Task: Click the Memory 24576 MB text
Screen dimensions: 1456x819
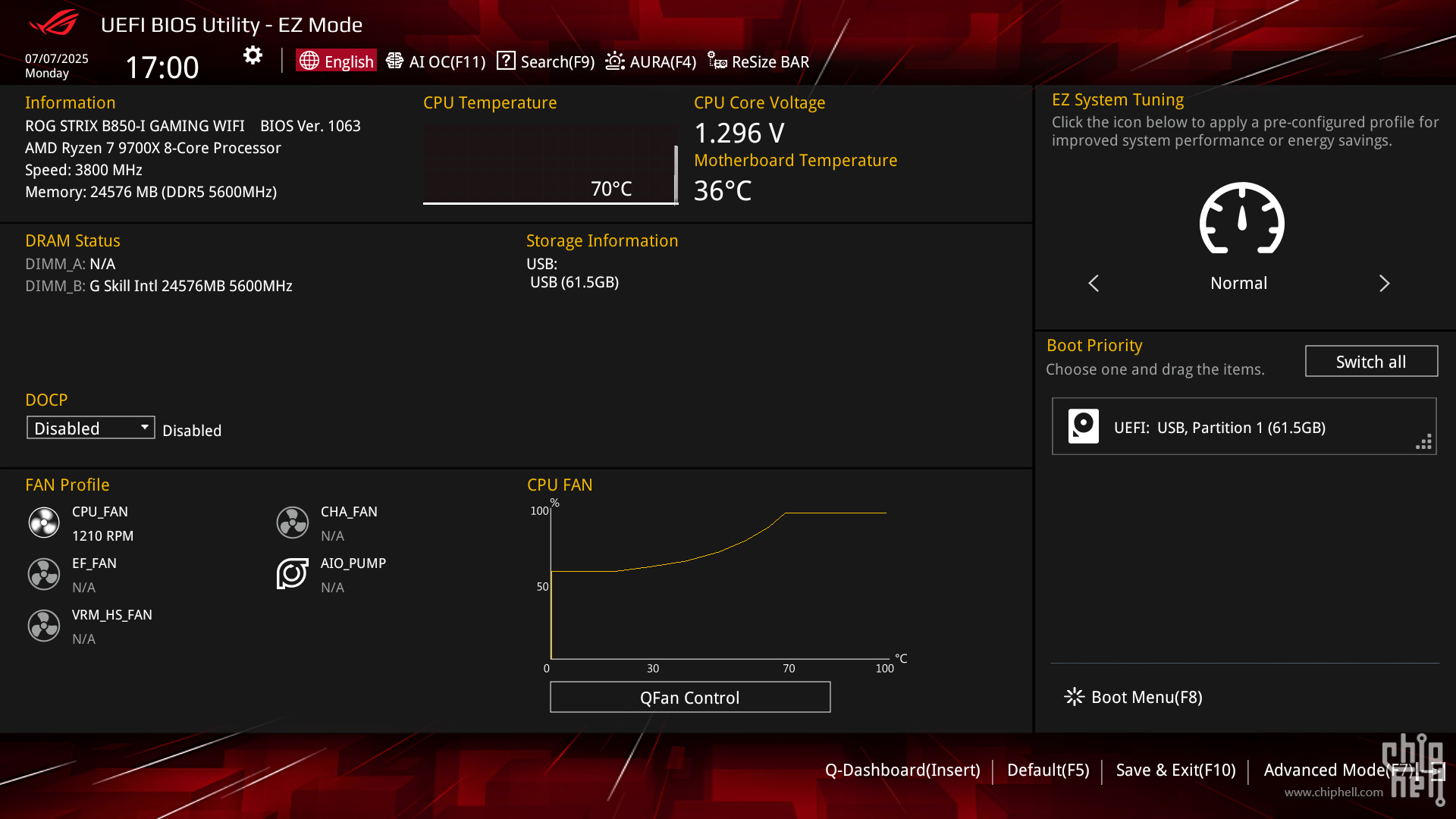Action: 151,192
